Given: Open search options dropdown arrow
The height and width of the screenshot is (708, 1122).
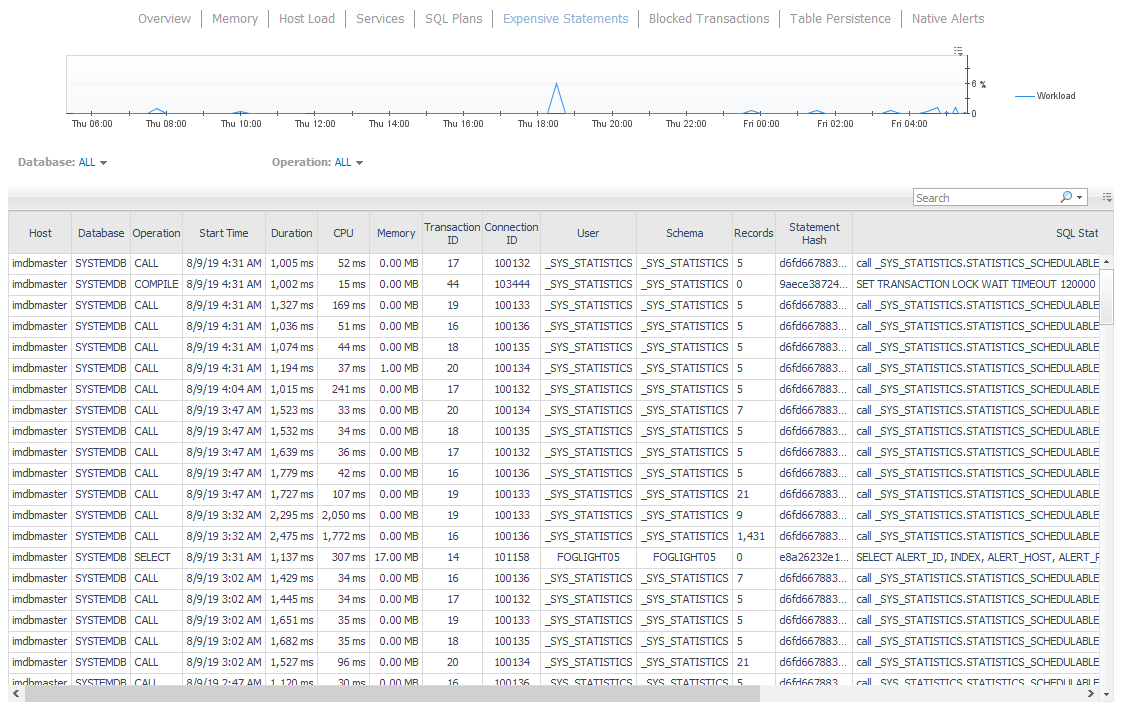Looking at the screenshot, I should pos(1080,198).
